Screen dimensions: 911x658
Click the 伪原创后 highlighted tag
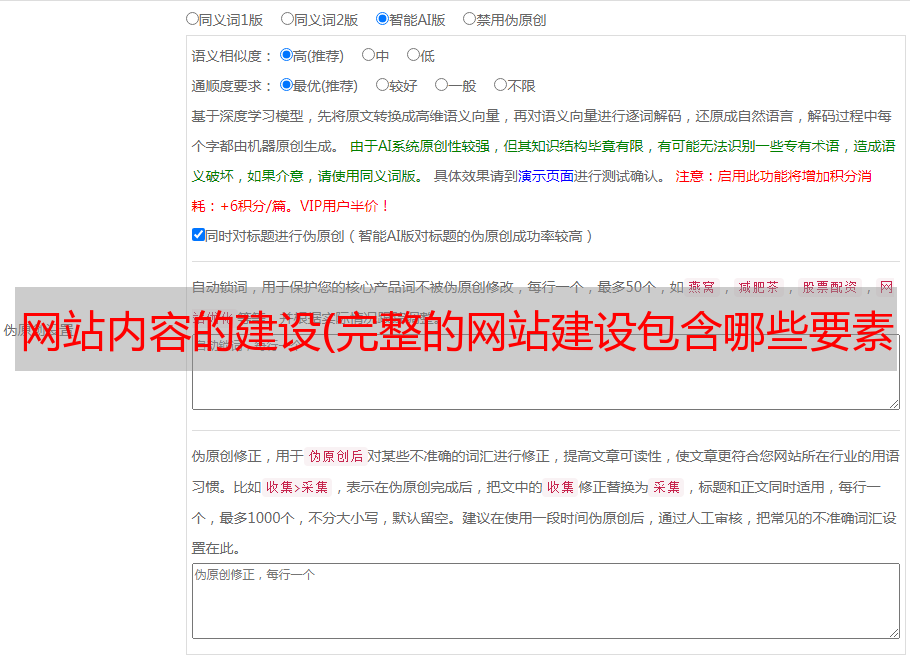(336, 456)
